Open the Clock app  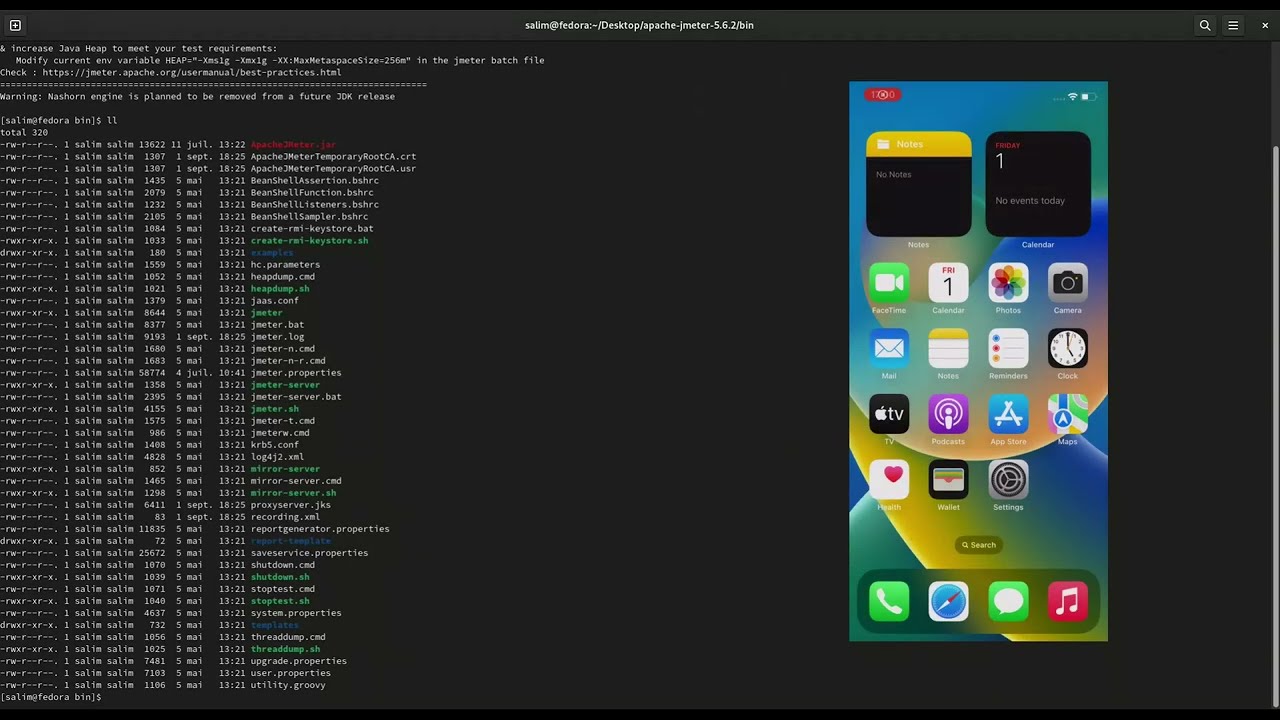(x=1067, y=348)
